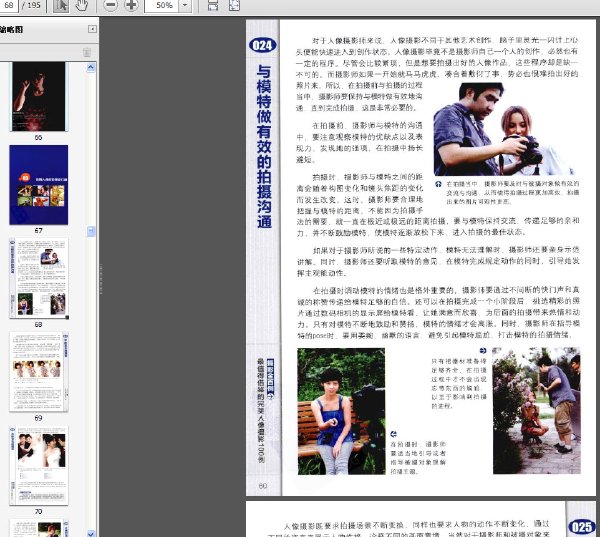
Task: Click the 50% zoom level field
Action: coord(161,5)
